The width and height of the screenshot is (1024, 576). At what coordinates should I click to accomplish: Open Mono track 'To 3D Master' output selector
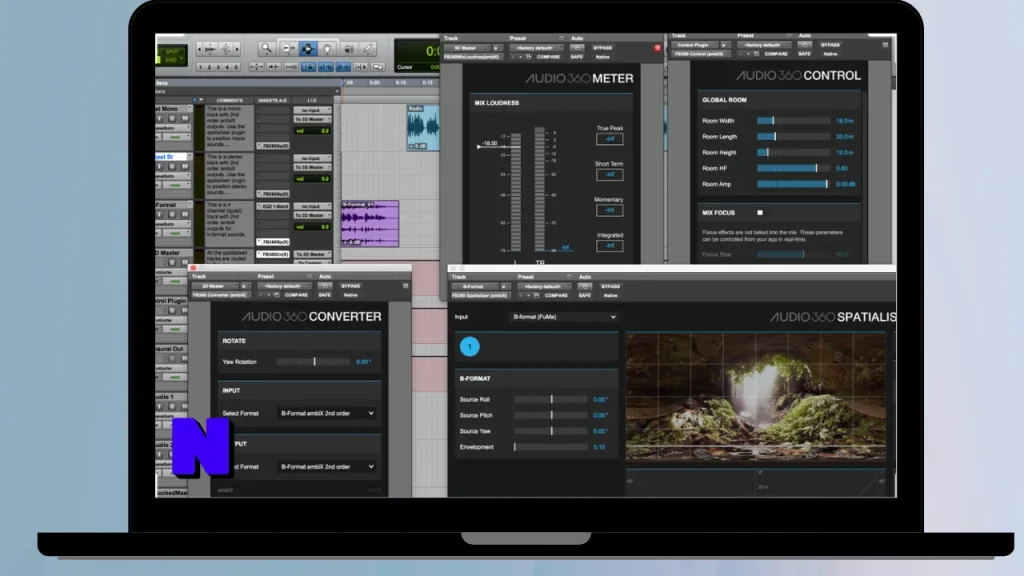pyautogui.click(x=312, y=120)
